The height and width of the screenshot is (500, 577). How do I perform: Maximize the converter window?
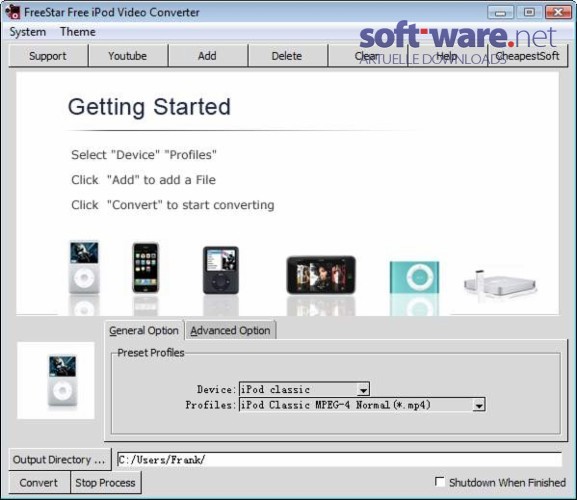tap(529, 12)
